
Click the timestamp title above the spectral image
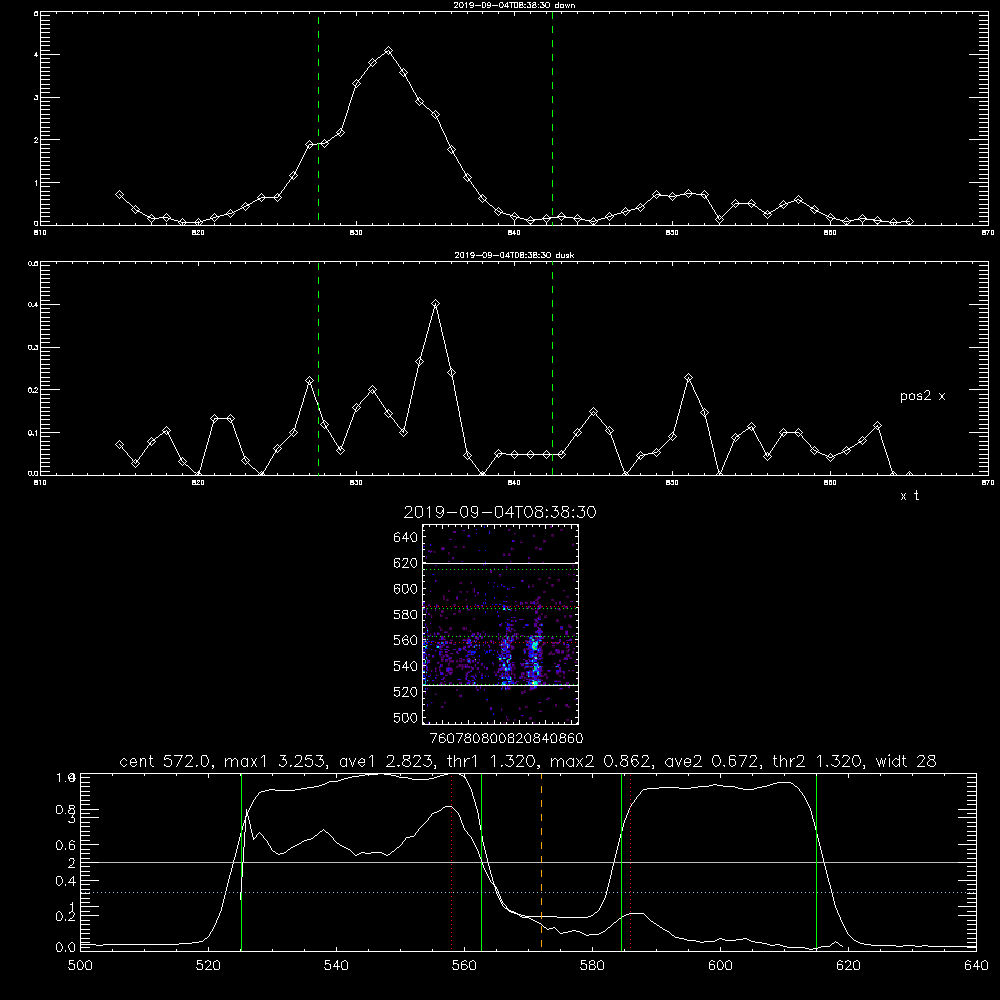pyautogui.click(x=500, y=512)
